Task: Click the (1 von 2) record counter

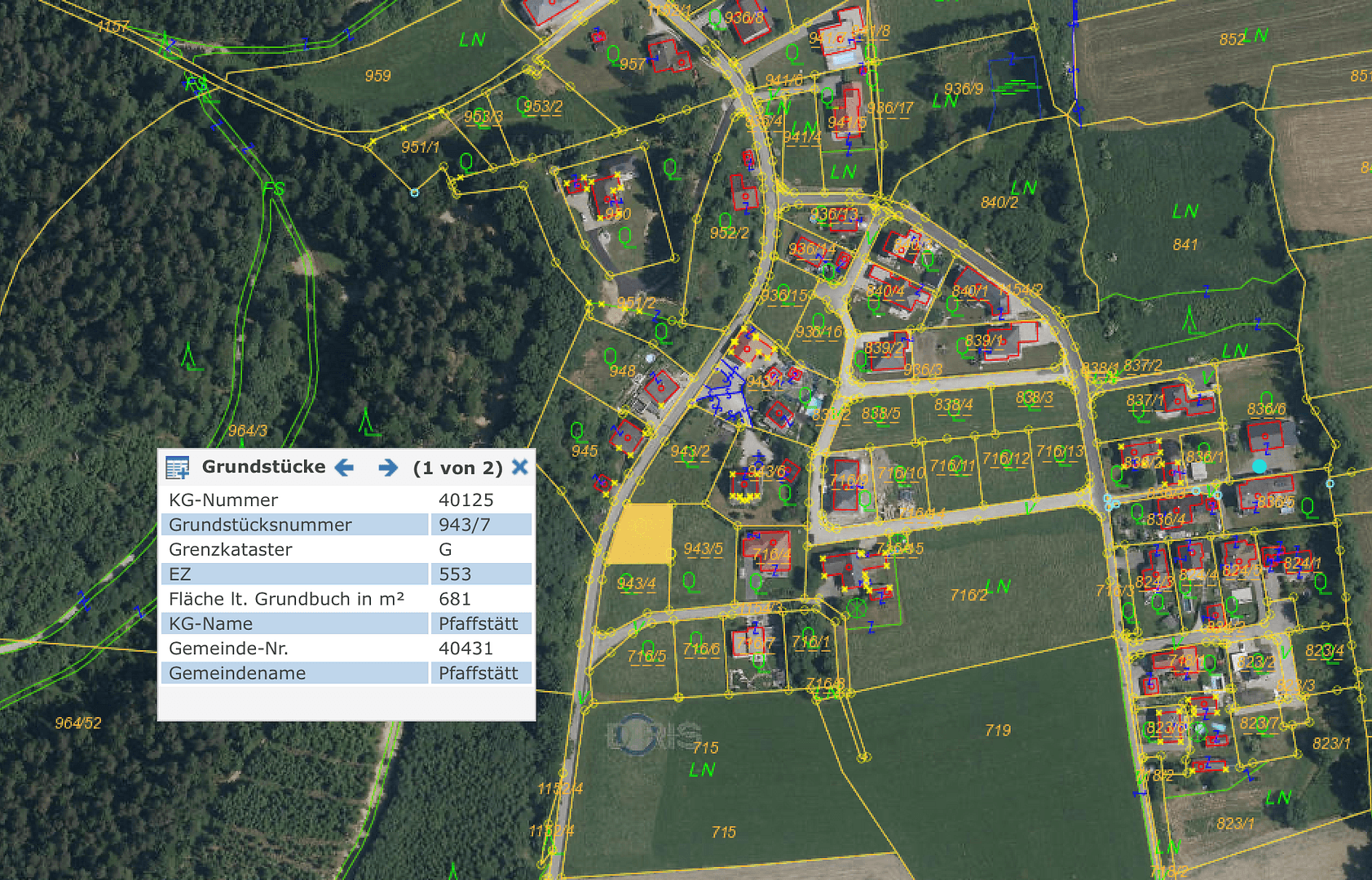Action: (458, 467)
